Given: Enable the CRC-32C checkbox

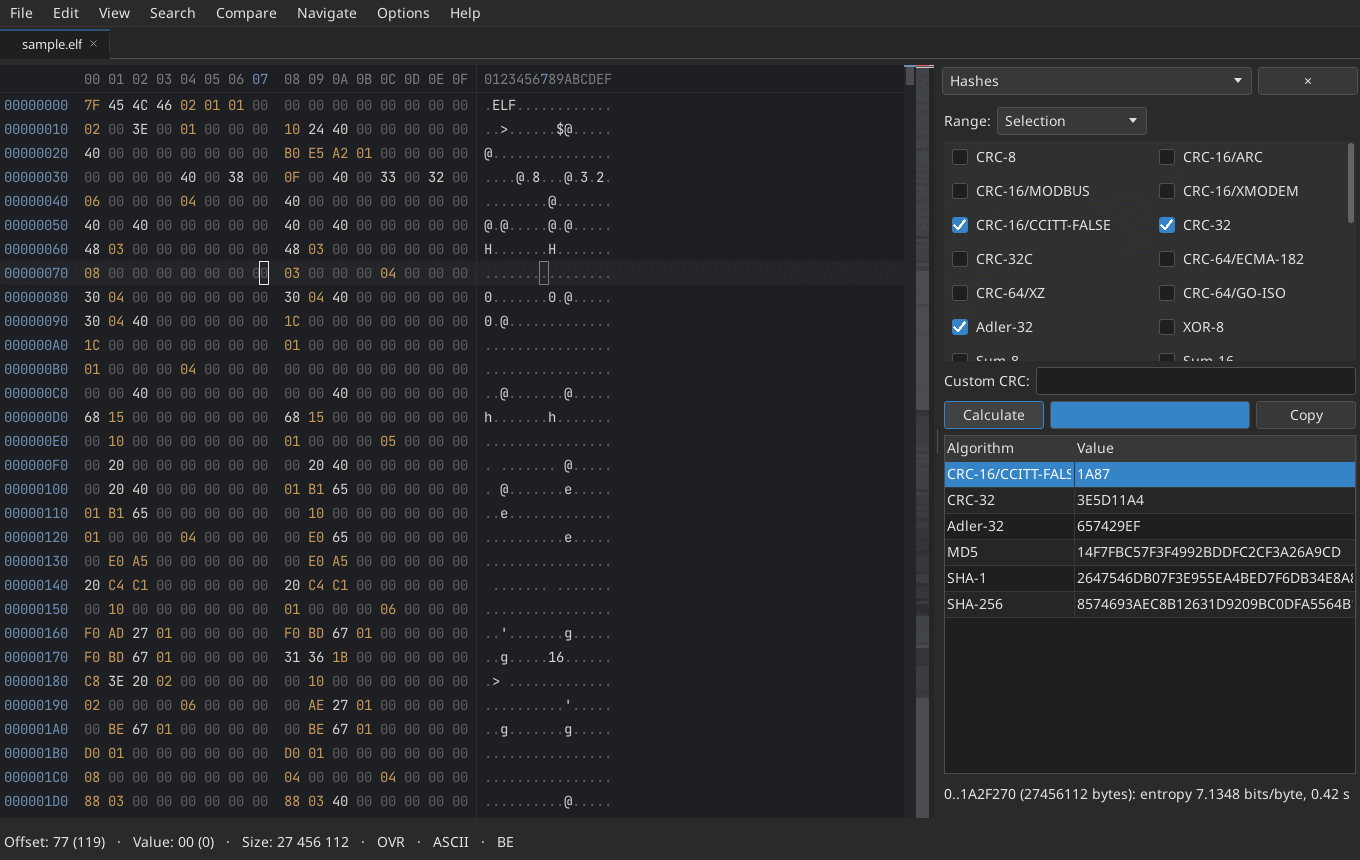Looking at the screenshot, I should click(960, 259).
